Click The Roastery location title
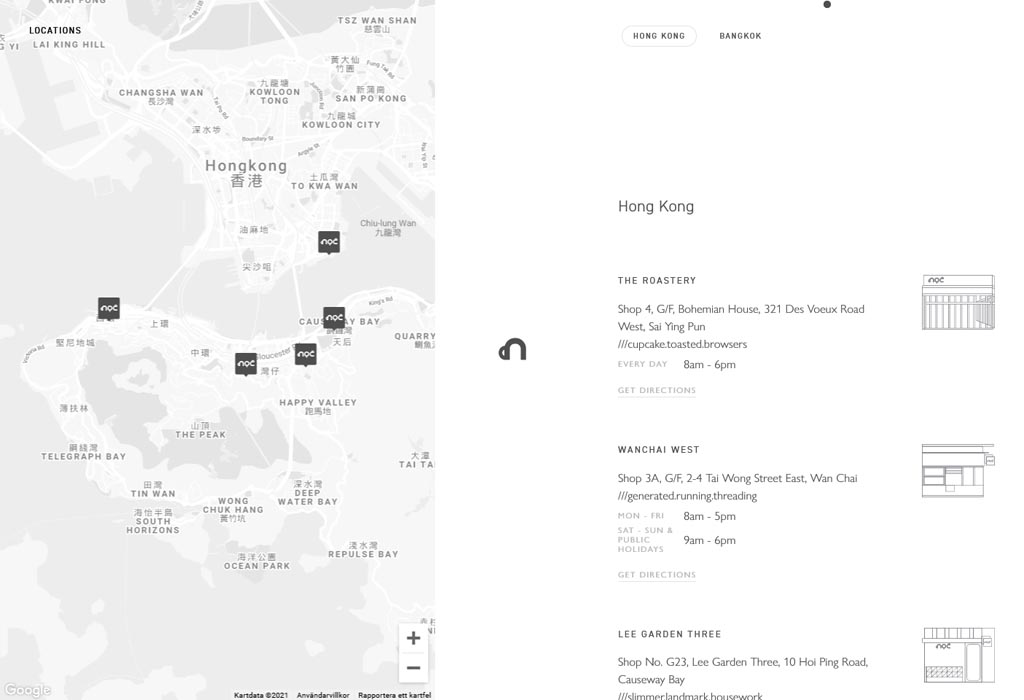This screenshot has width=1024, height=700. coord(657,281)
